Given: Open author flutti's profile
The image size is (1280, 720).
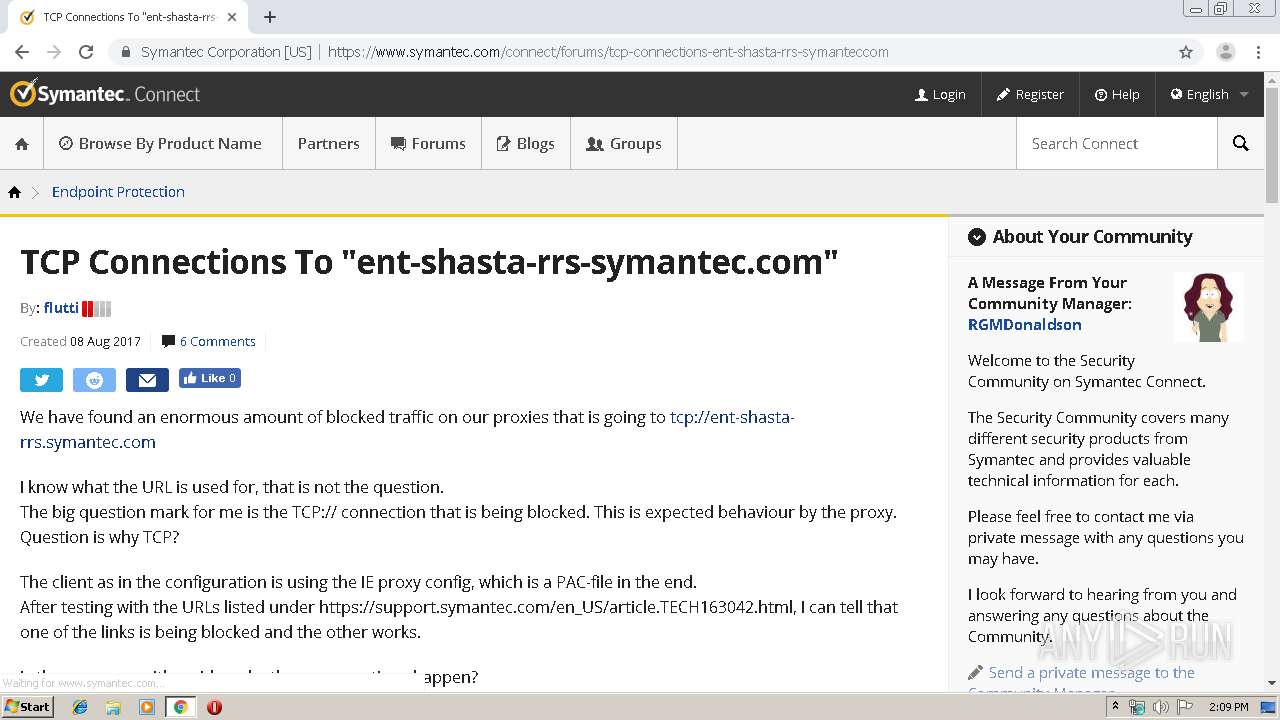Looking at the screenshot, I should (x=61, y=308).
